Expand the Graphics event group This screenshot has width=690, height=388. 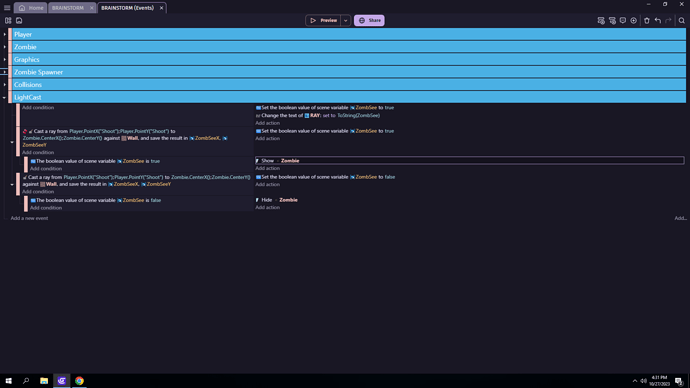click(x=5, y=59)
